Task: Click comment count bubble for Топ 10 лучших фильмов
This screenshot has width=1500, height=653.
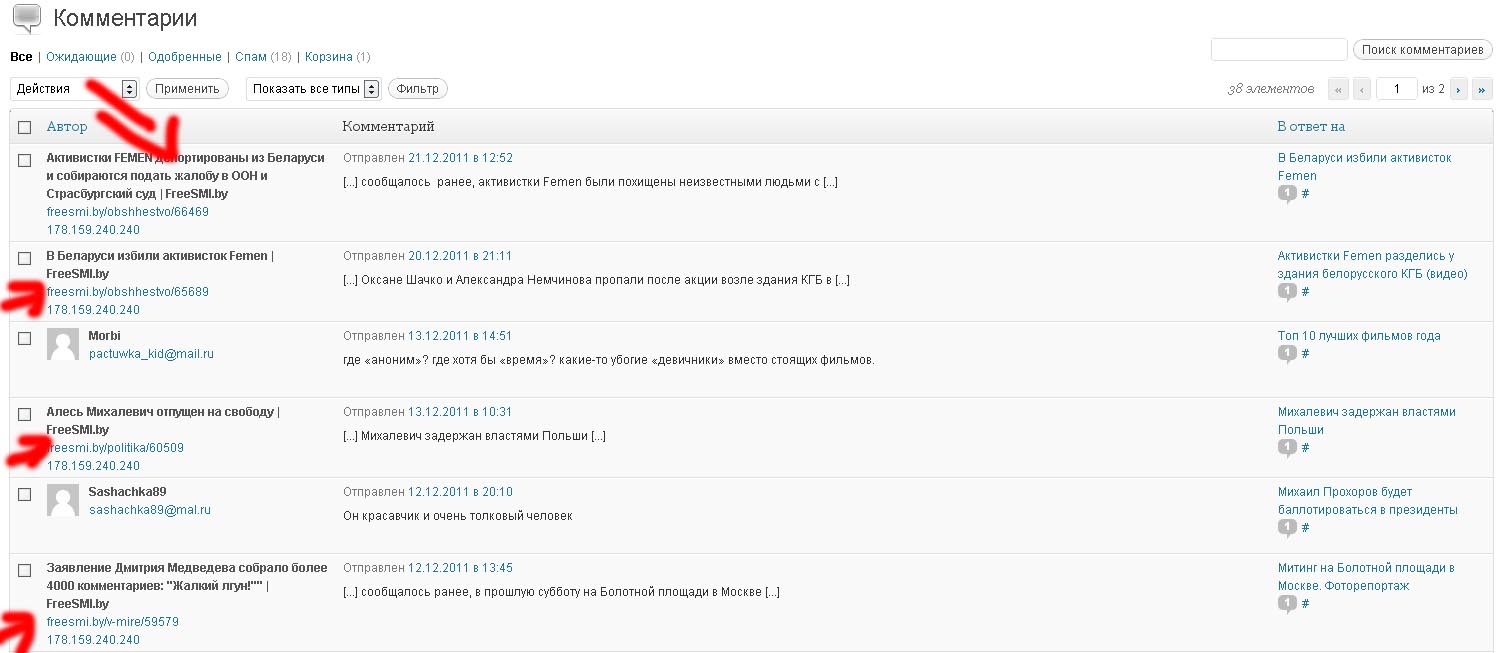Action: (1287, 354)
